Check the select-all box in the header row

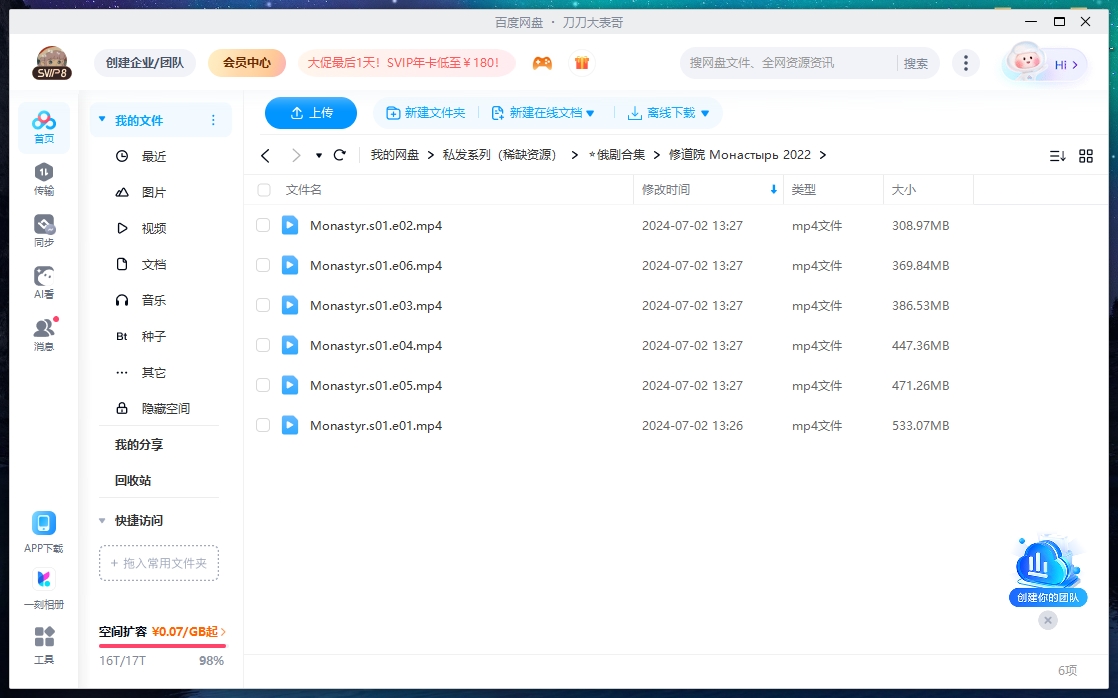click(262, 190)
